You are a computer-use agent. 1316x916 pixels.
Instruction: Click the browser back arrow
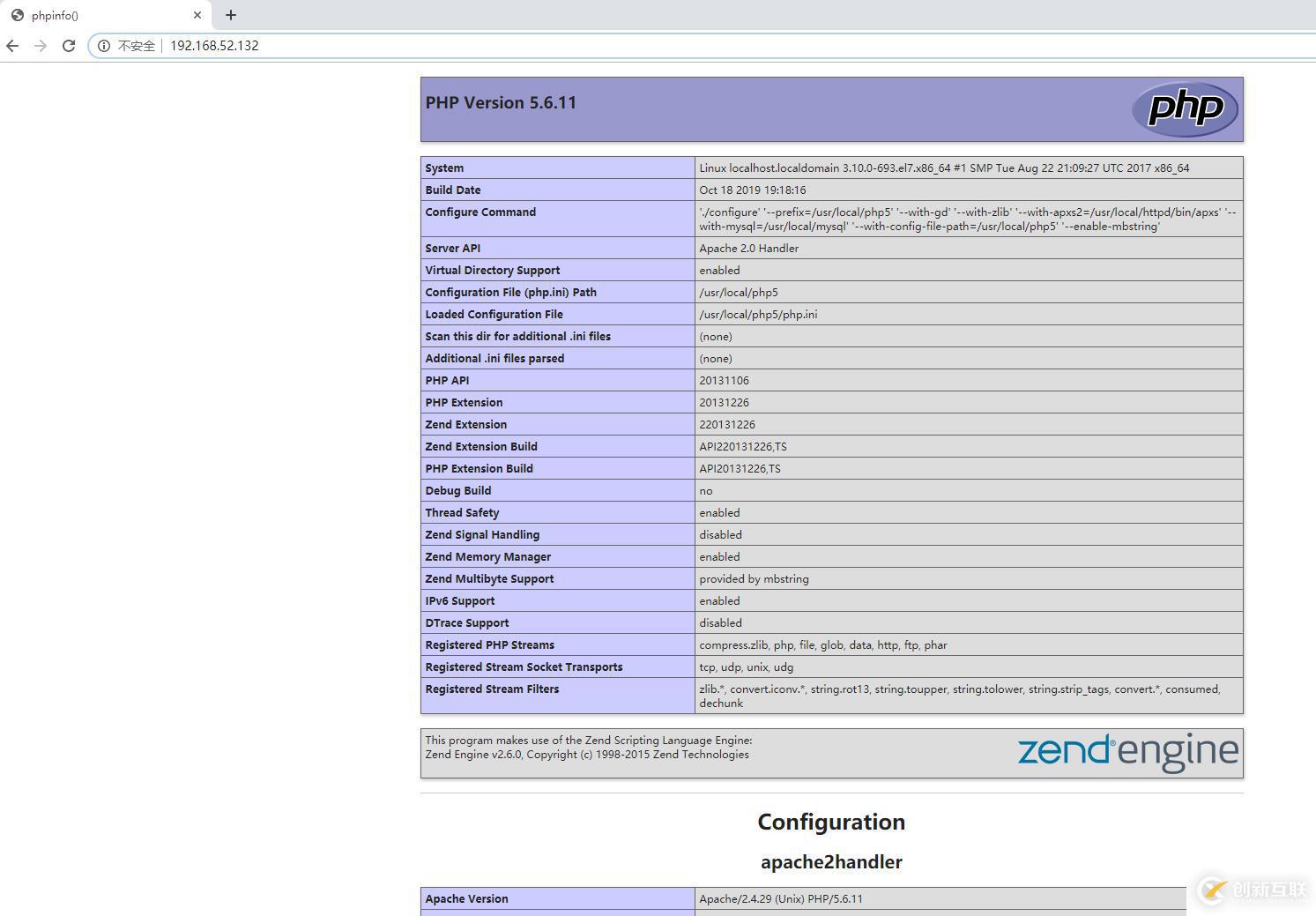11,45
